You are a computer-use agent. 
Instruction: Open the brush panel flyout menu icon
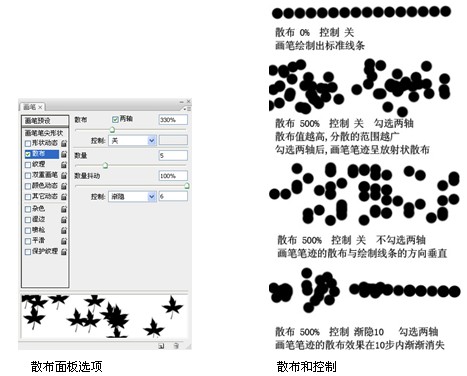[x=187, y=109]
